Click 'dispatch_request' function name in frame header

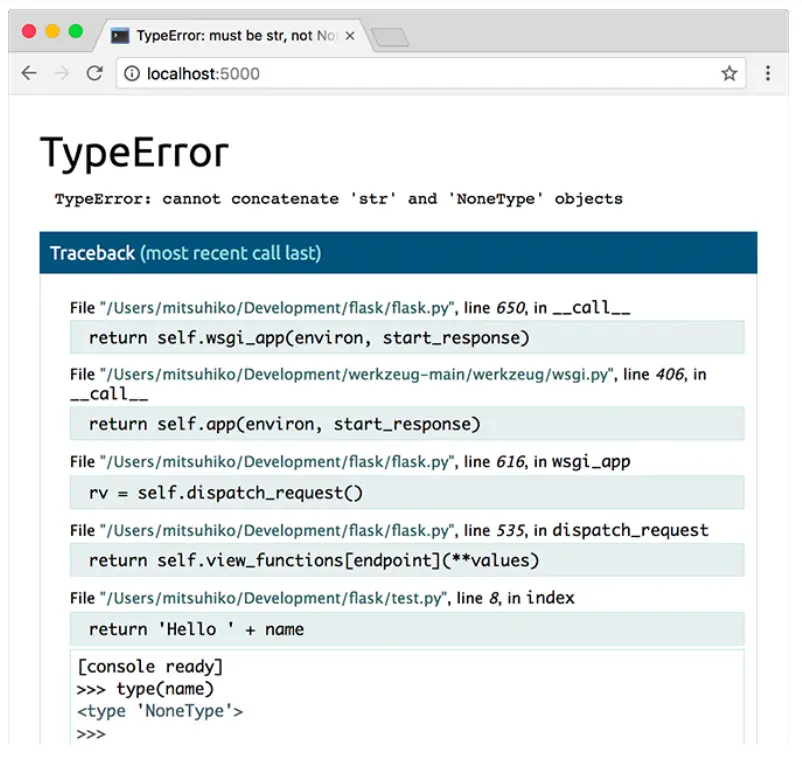[631, 530]
